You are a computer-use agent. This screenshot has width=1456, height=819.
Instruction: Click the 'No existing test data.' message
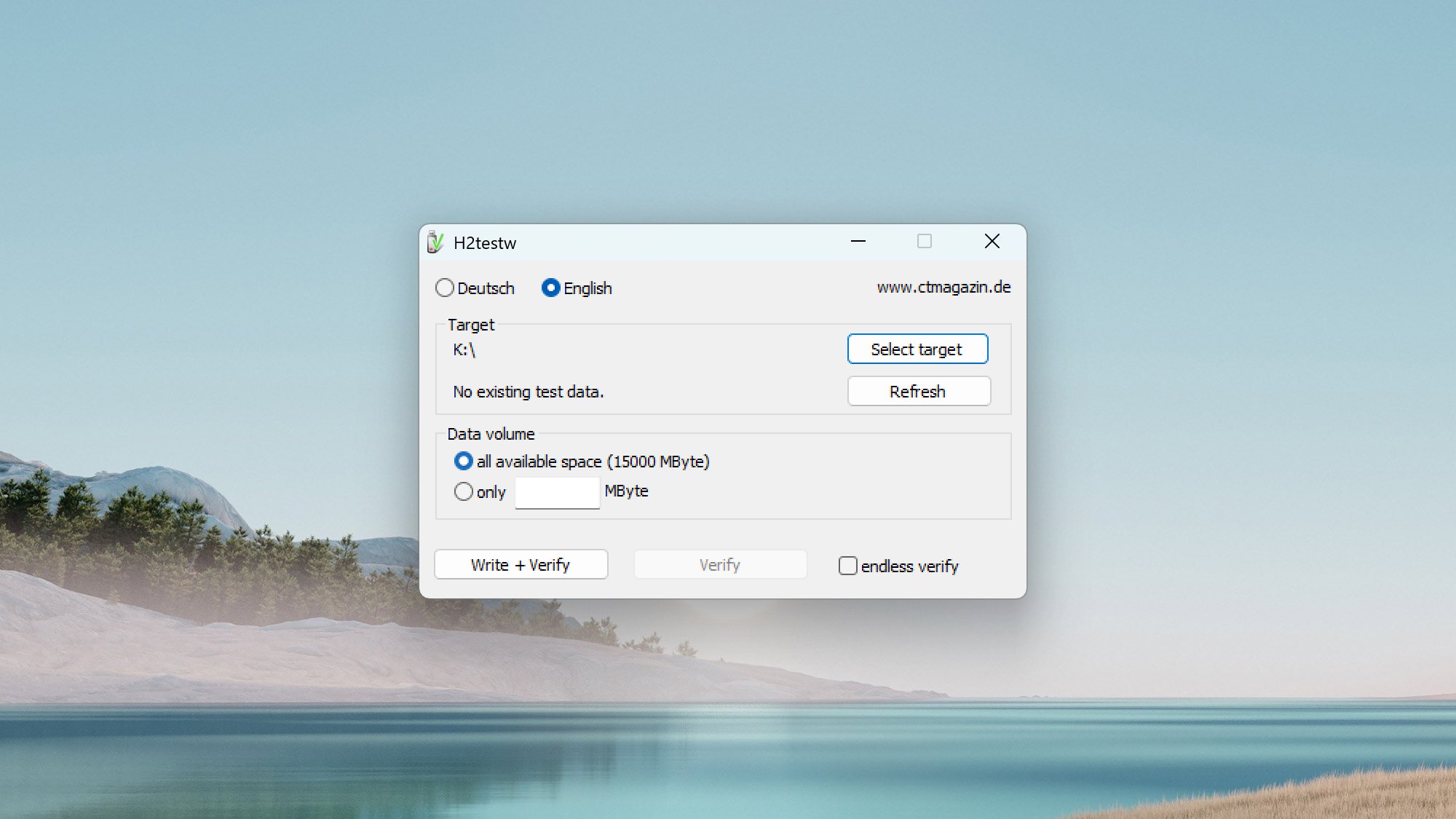pyautogui.click(x=529, y=392)
